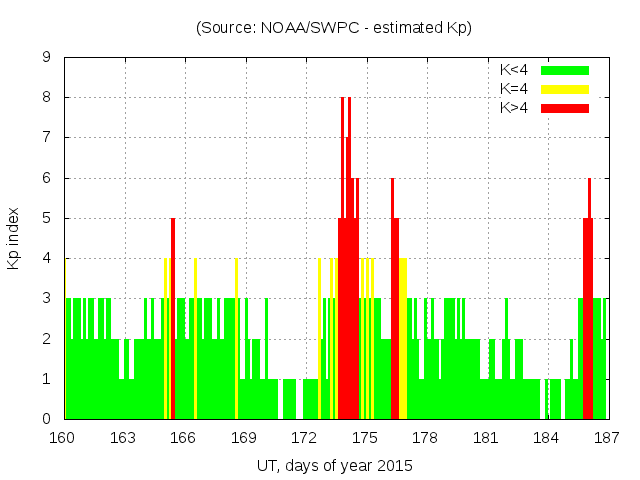This screenshot has width=640, height=480.
Task: Click the 'Kp index' y-axis label
Action: pyautogui.click(x=14, y=238)
